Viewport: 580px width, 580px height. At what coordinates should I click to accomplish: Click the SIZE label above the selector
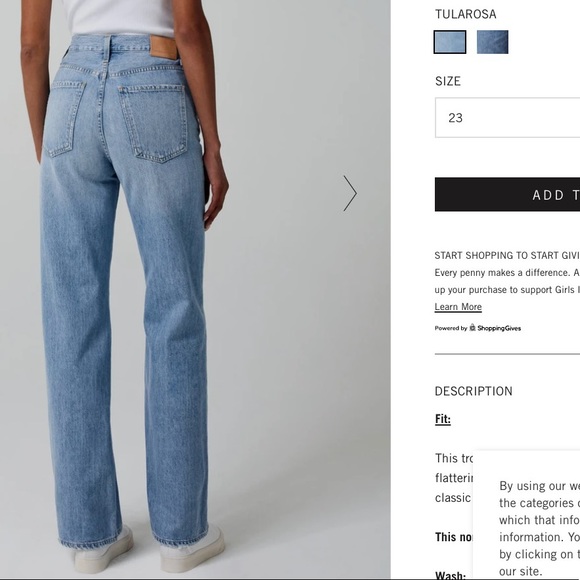click(x=448, y=81)
